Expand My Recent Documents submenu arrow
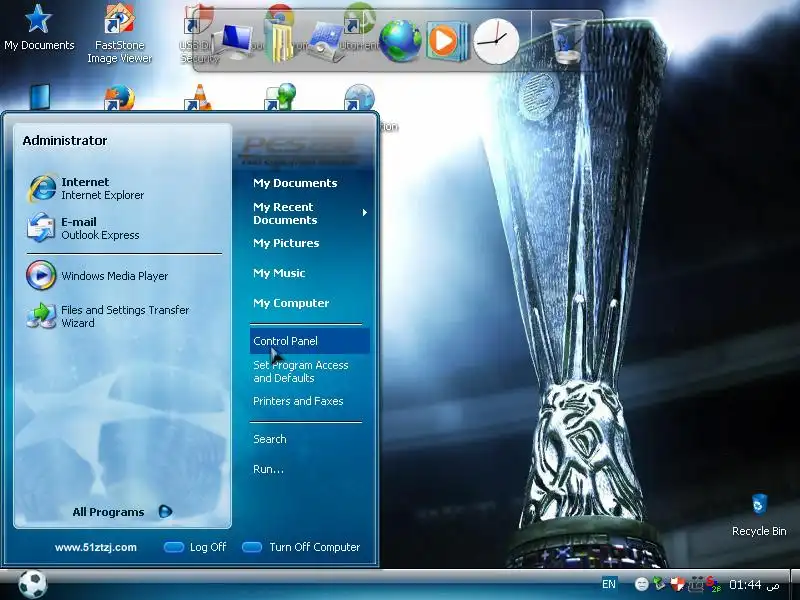The width and height of the screenshot is (800, 600). pyautogui.click(x=364, y=213)
